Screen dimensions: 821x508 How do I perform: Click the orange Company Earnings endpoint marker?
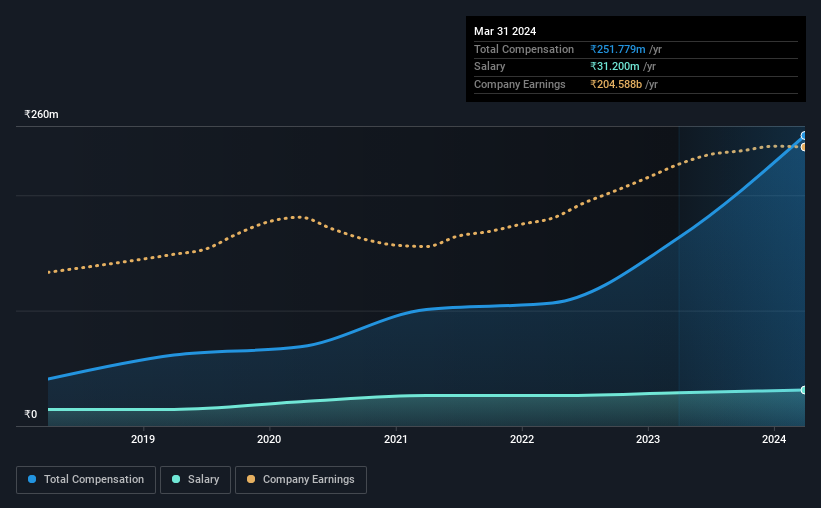tap(803, 147)
